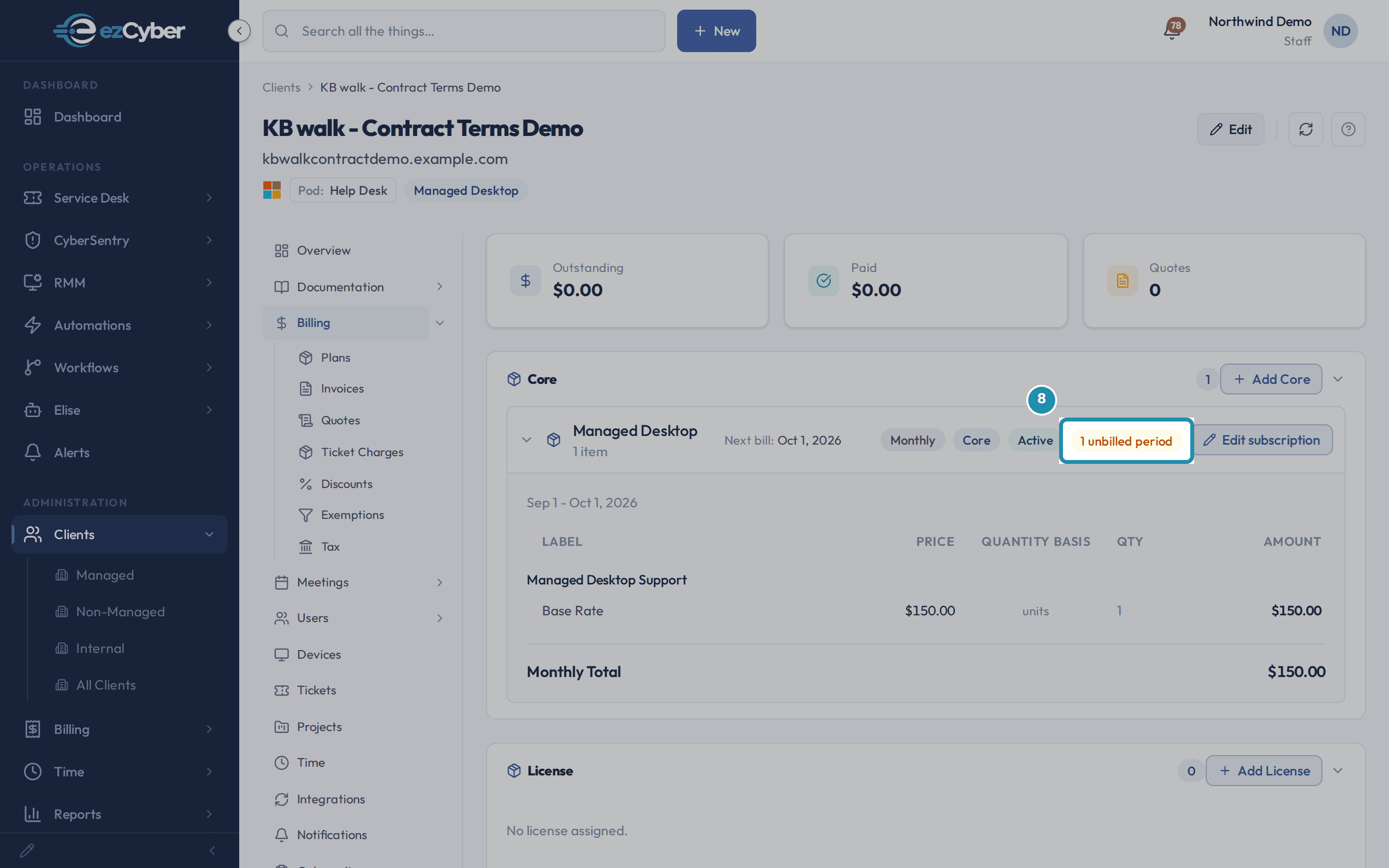Refresh the client page
Screen dimensions: 1389x868
pyautogui.click(x=1306, y=129)
